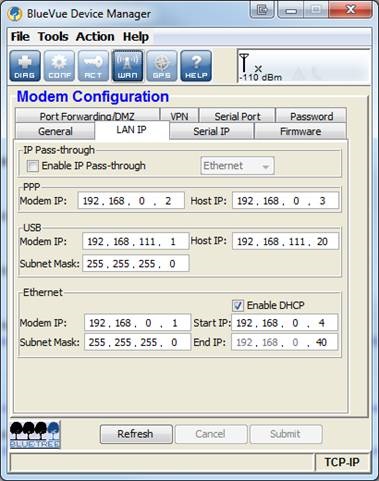Click the USB Modem IP field

[136, 241]
